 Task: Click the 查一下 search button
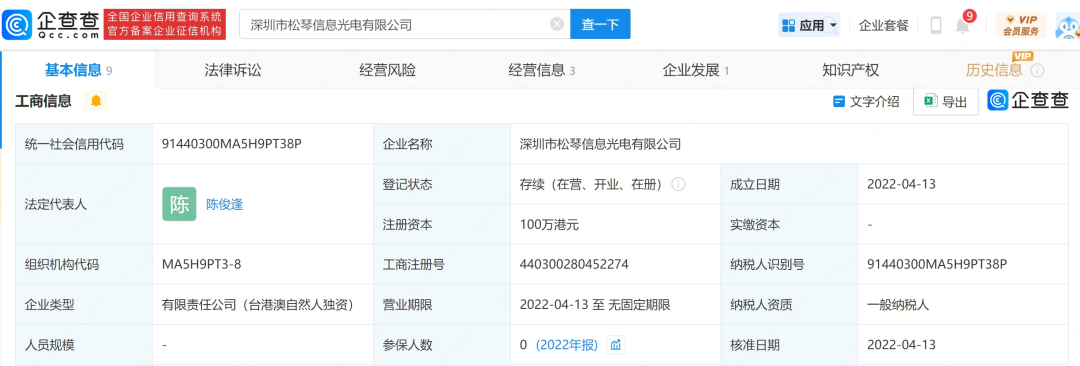600,25
